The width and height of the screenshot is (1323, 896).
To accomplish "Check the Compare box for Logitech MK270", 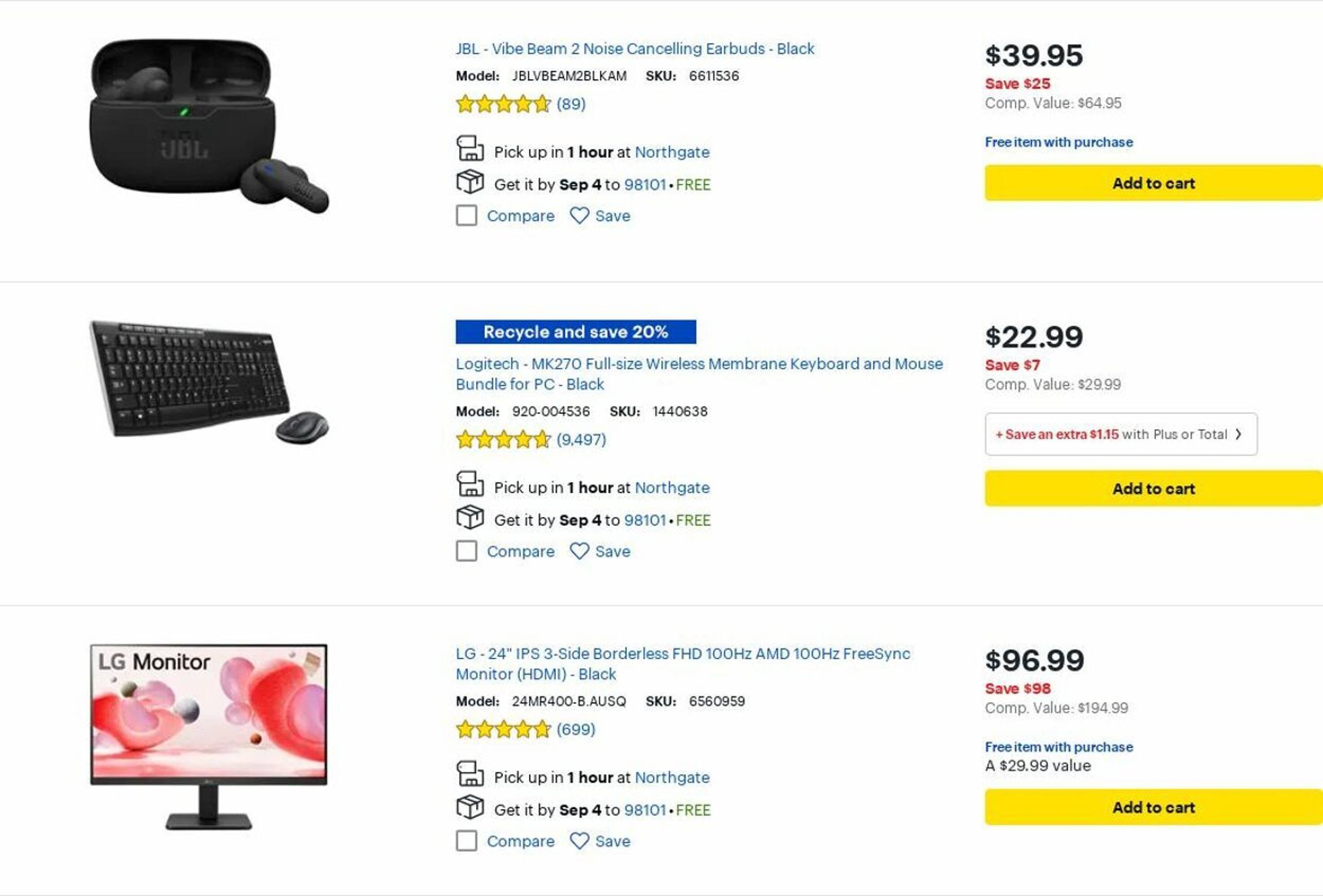I will [x=466, y=551].
